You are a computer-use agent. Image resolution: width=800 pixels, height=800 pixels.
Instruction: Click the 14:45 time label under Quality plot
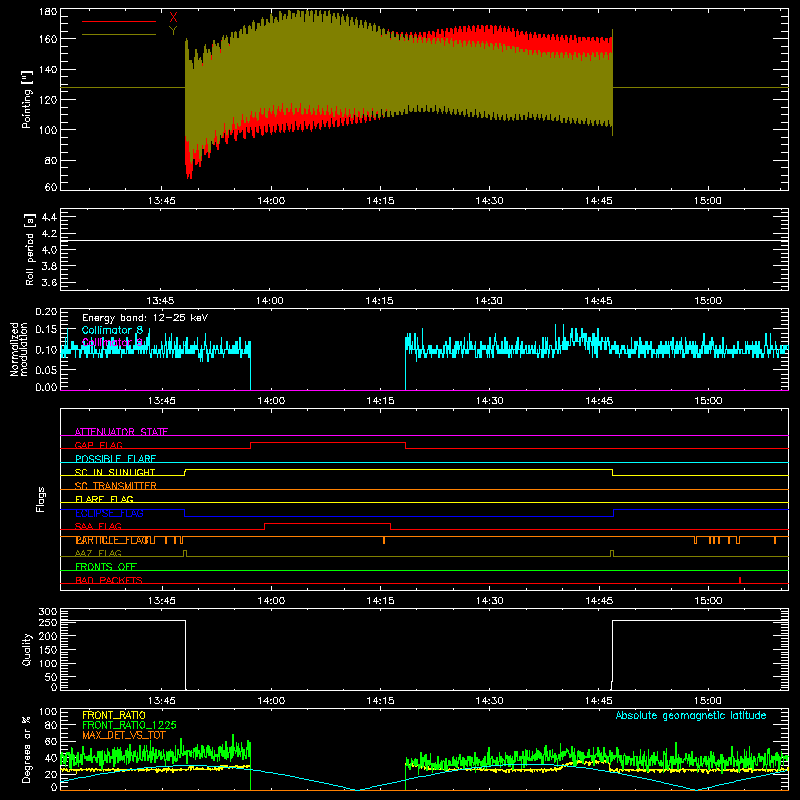(599, 701)
